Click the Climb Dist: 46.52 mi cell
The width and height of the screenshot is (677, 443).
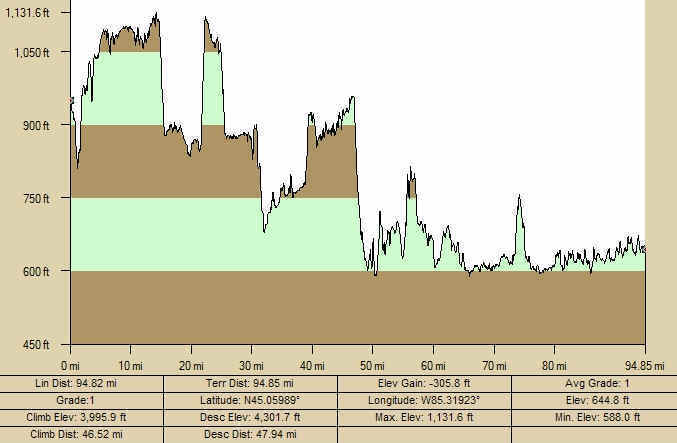click(x=81, y=434)
